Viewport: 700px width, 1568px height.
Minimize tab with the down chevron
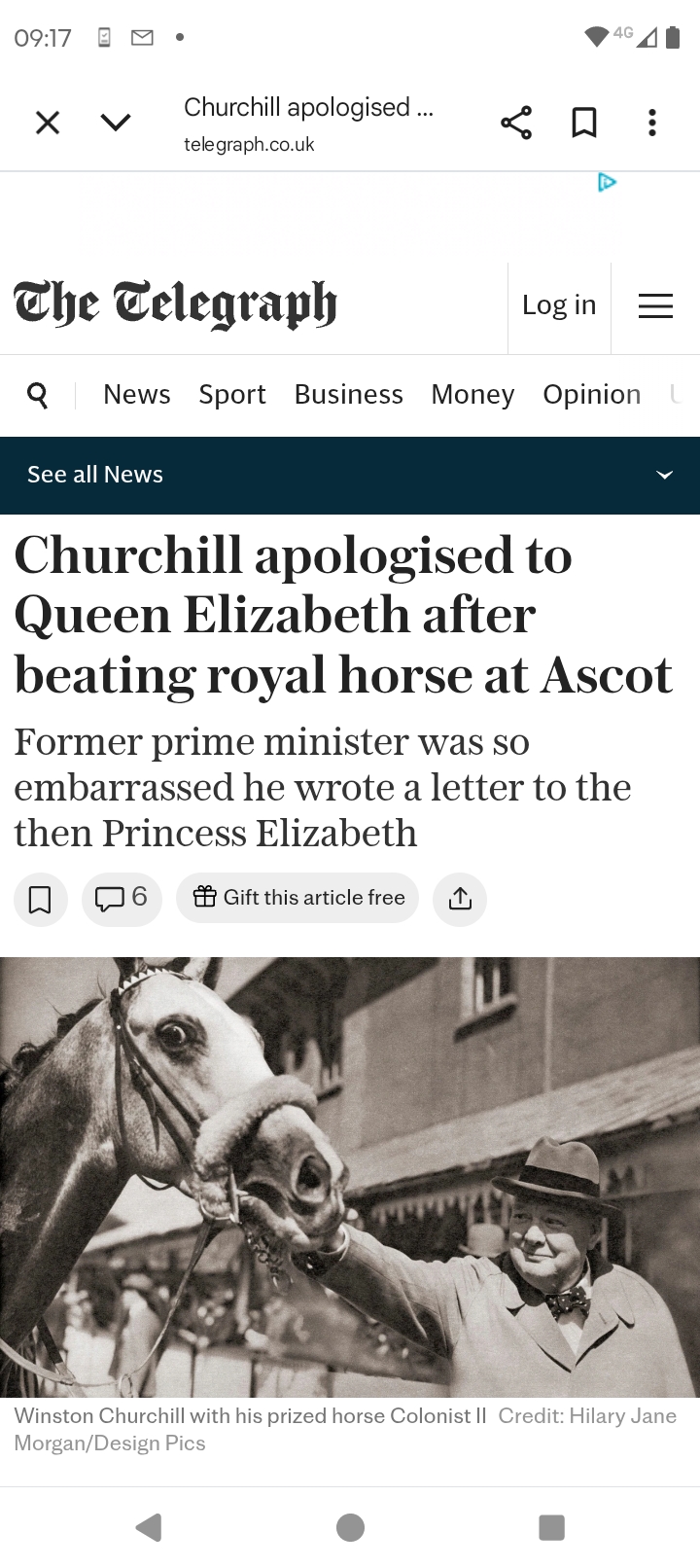tap(116, 123)
